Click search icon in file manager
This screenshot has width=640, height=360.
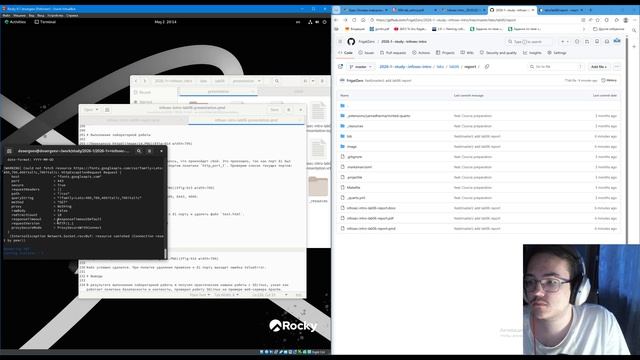tap(277, 81)
